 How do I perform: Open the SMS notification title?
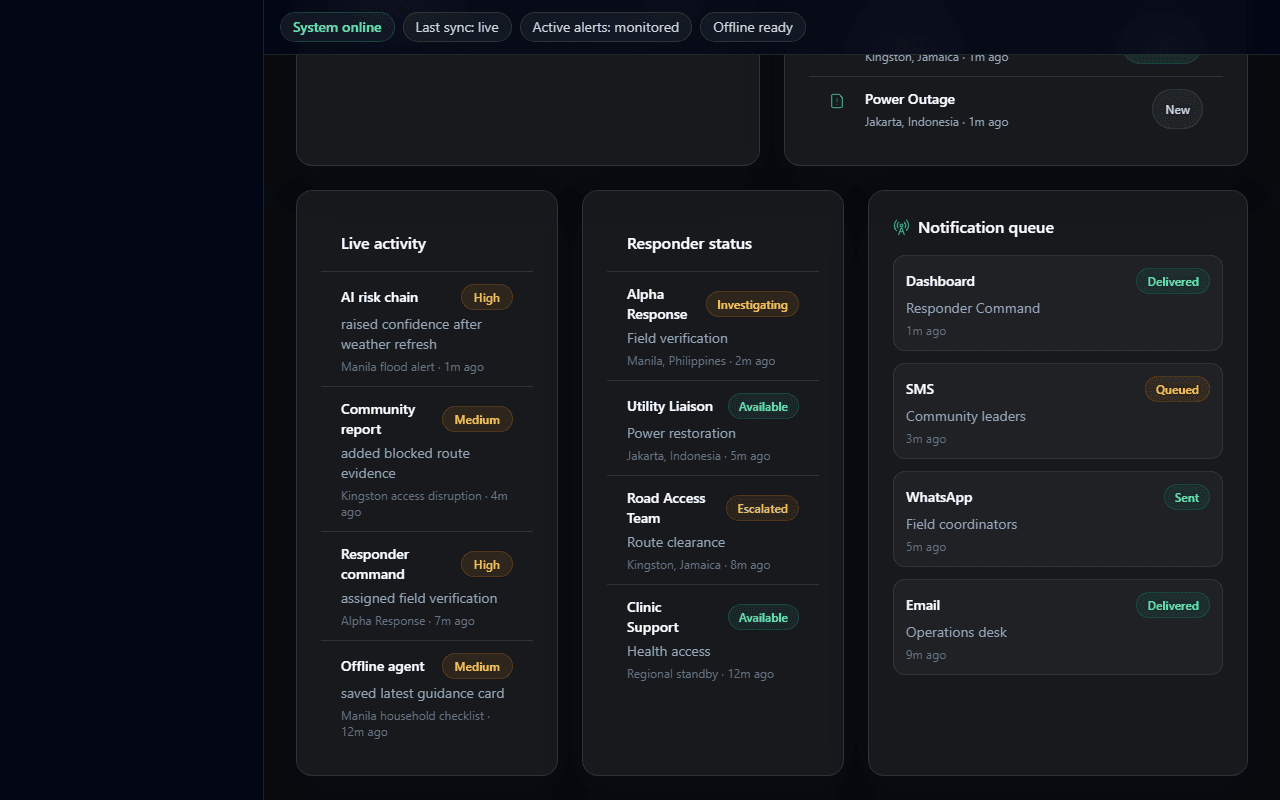click(920, 389)
